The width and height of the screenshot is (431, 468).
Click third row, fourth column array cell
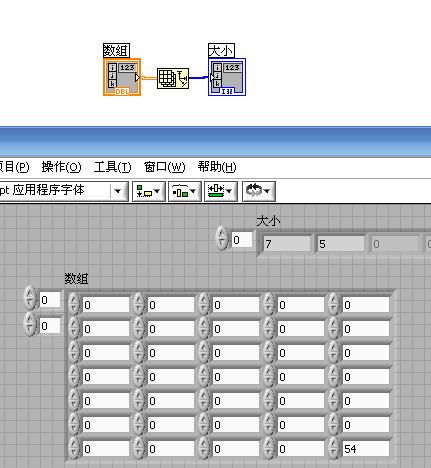300,353
